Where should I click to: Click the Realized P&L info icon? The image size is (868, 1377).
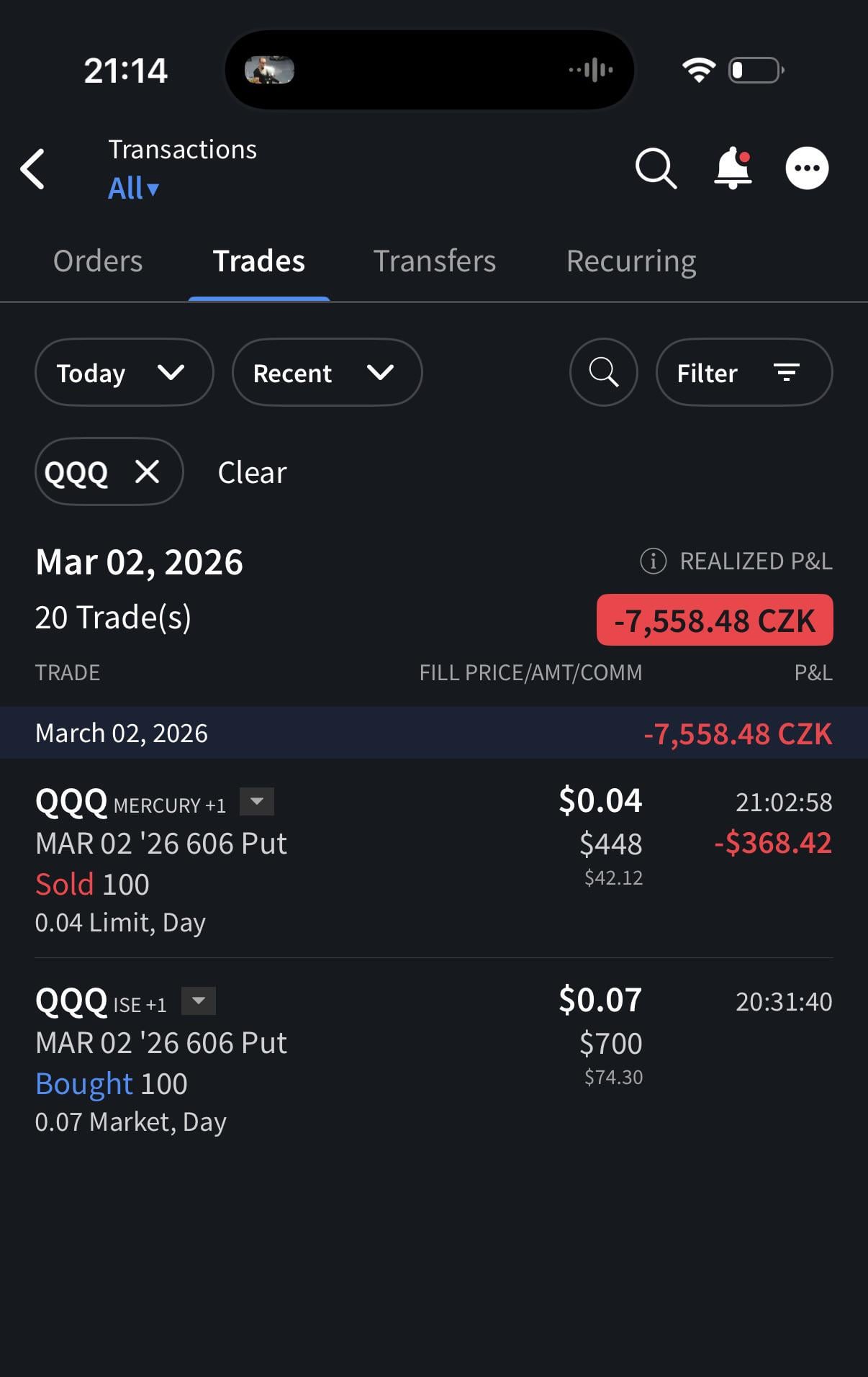click(653, 561)
